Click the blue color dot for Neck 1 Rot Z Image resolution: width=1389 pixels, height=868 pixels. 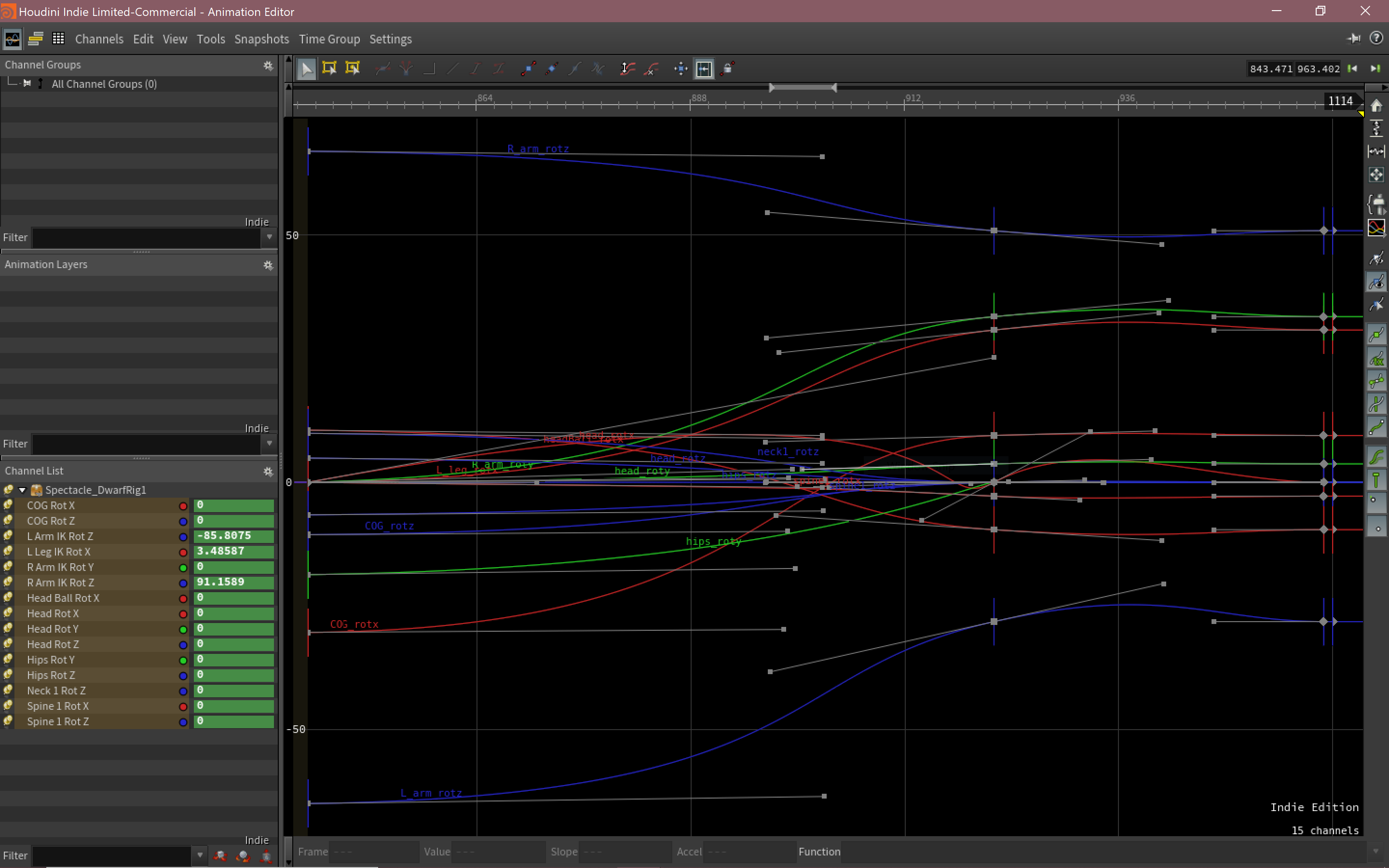pyautogui.click(x=183, y=691)
